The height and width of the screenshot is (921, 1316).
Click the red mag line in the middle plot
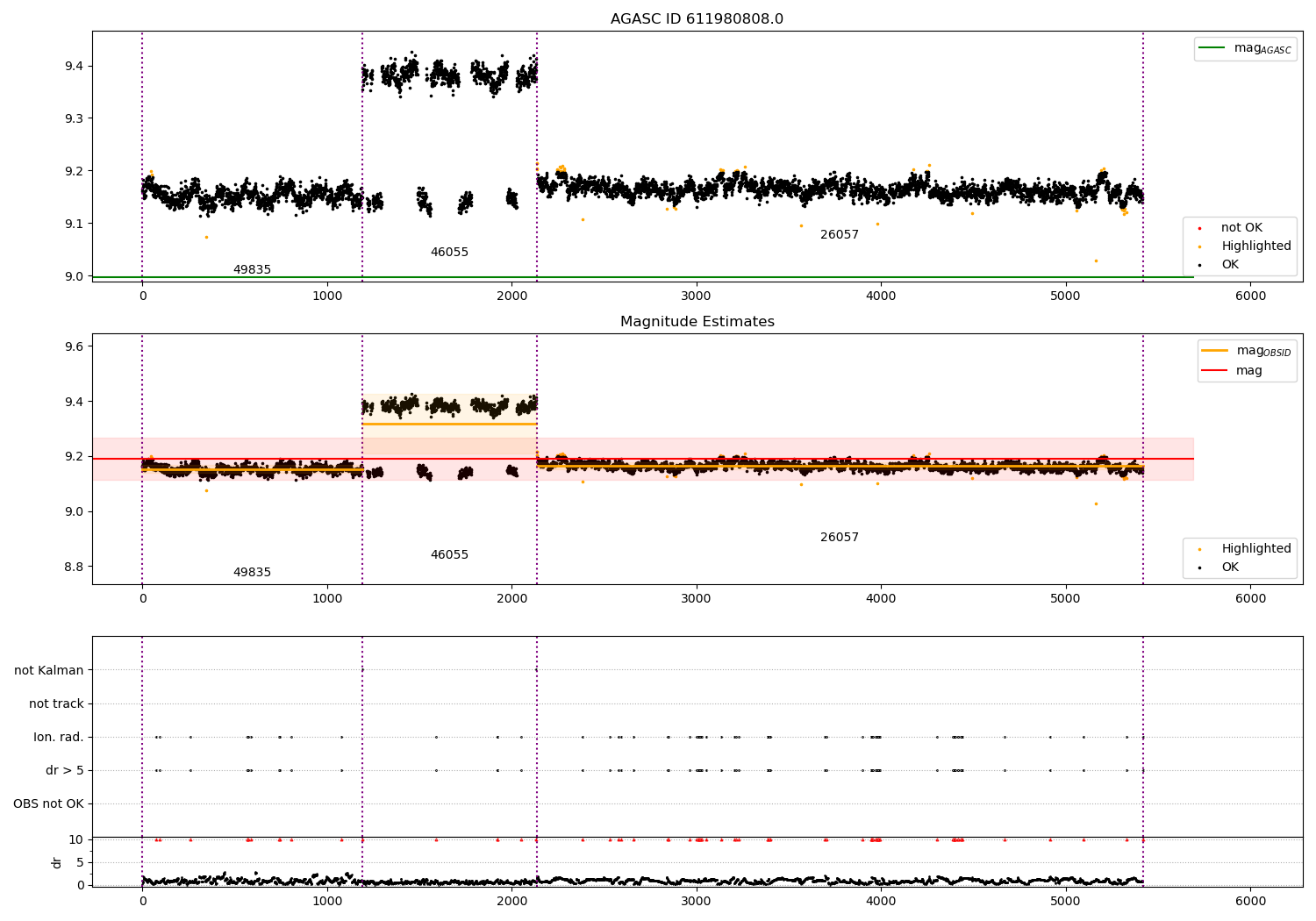pyautogui.click(x=643, y=459)
